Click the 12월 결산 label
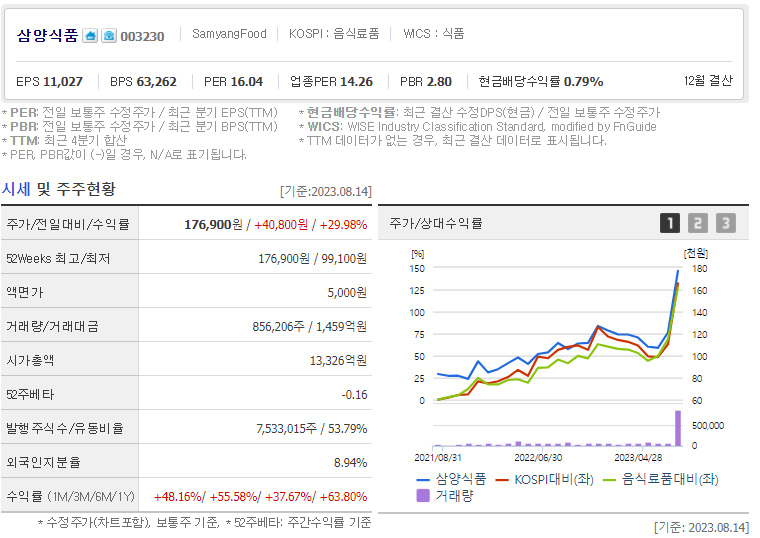Screen dimensions: 760x538 coord(708,80)
